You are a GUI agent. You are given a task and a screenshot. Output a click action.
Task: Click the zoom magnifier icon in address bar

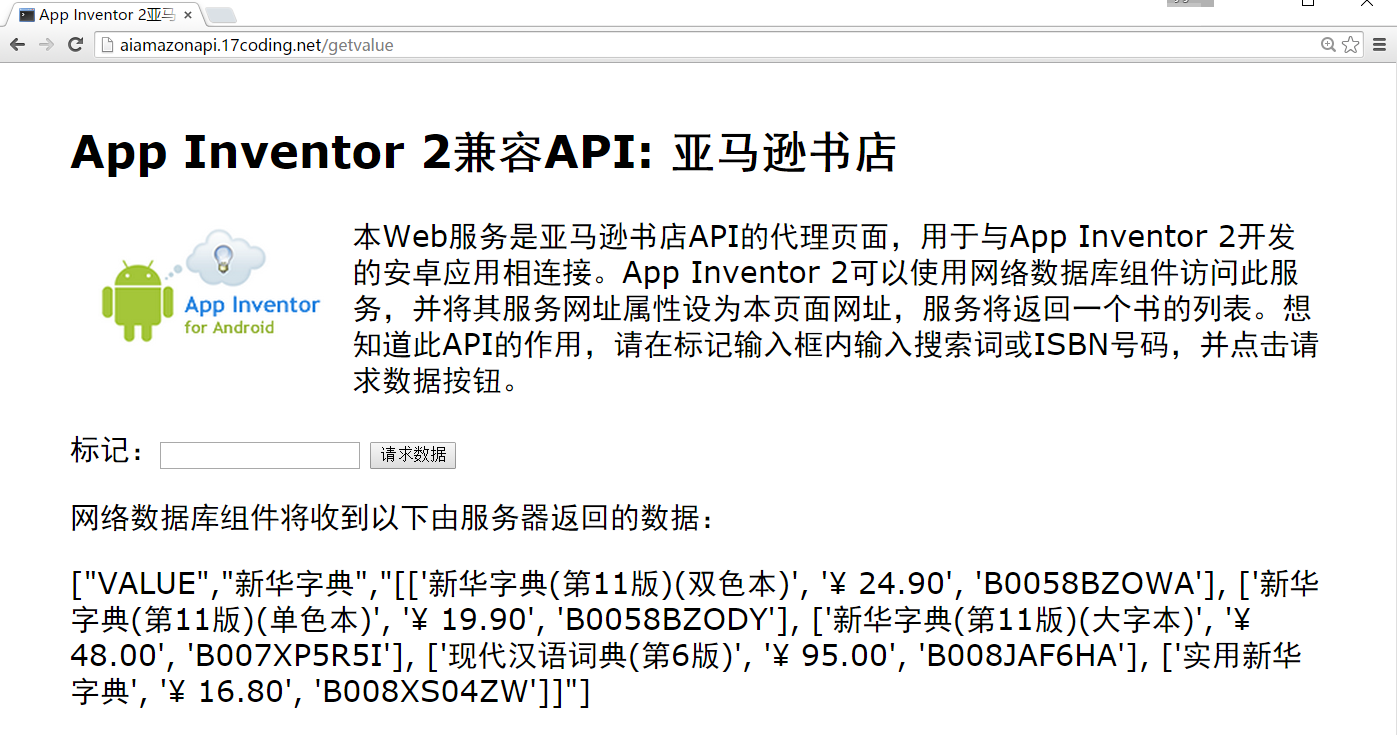coord(1328,45)
